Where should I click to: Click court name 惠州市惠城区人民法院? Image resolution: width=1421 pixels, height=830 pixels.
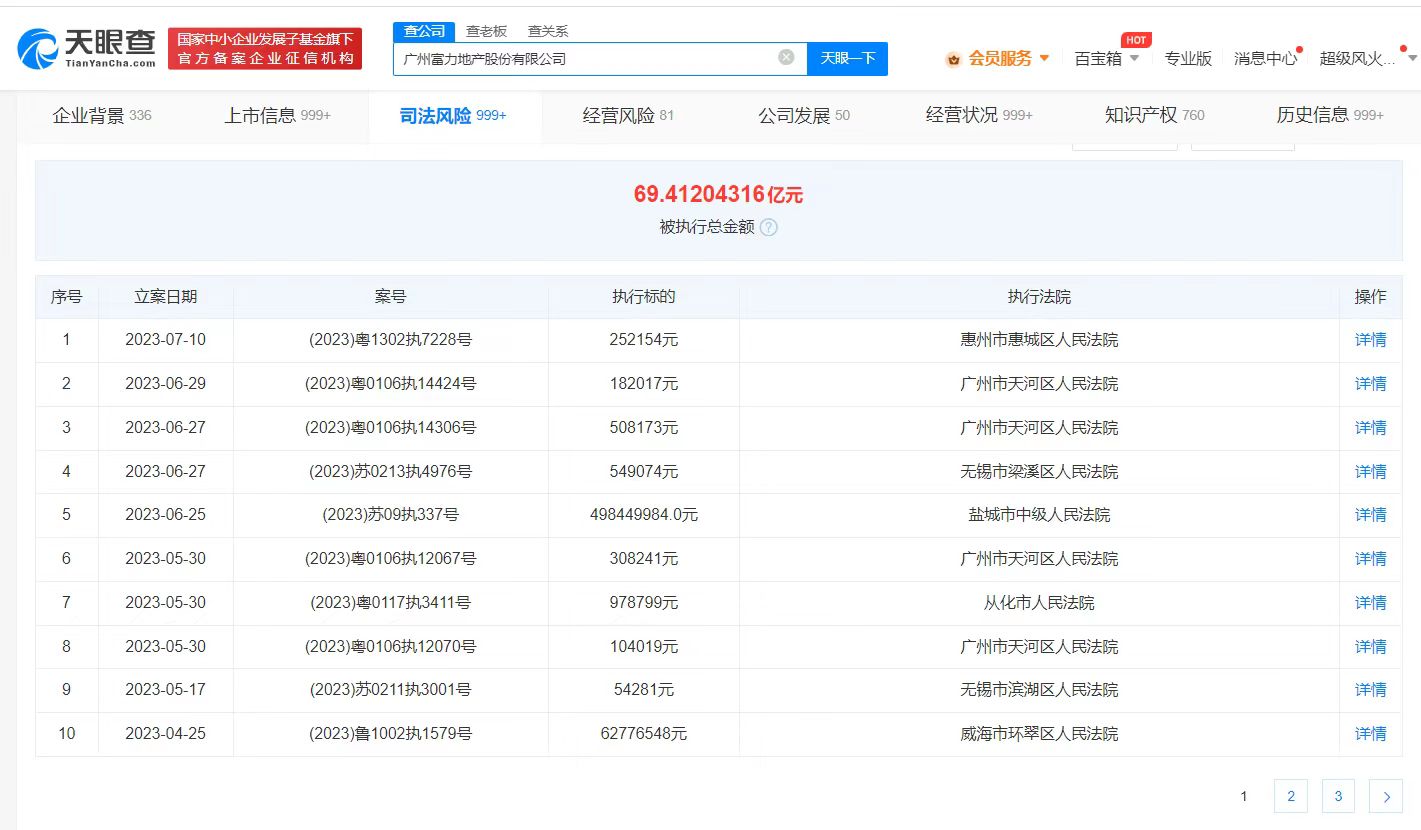(x=1039, y=340)
